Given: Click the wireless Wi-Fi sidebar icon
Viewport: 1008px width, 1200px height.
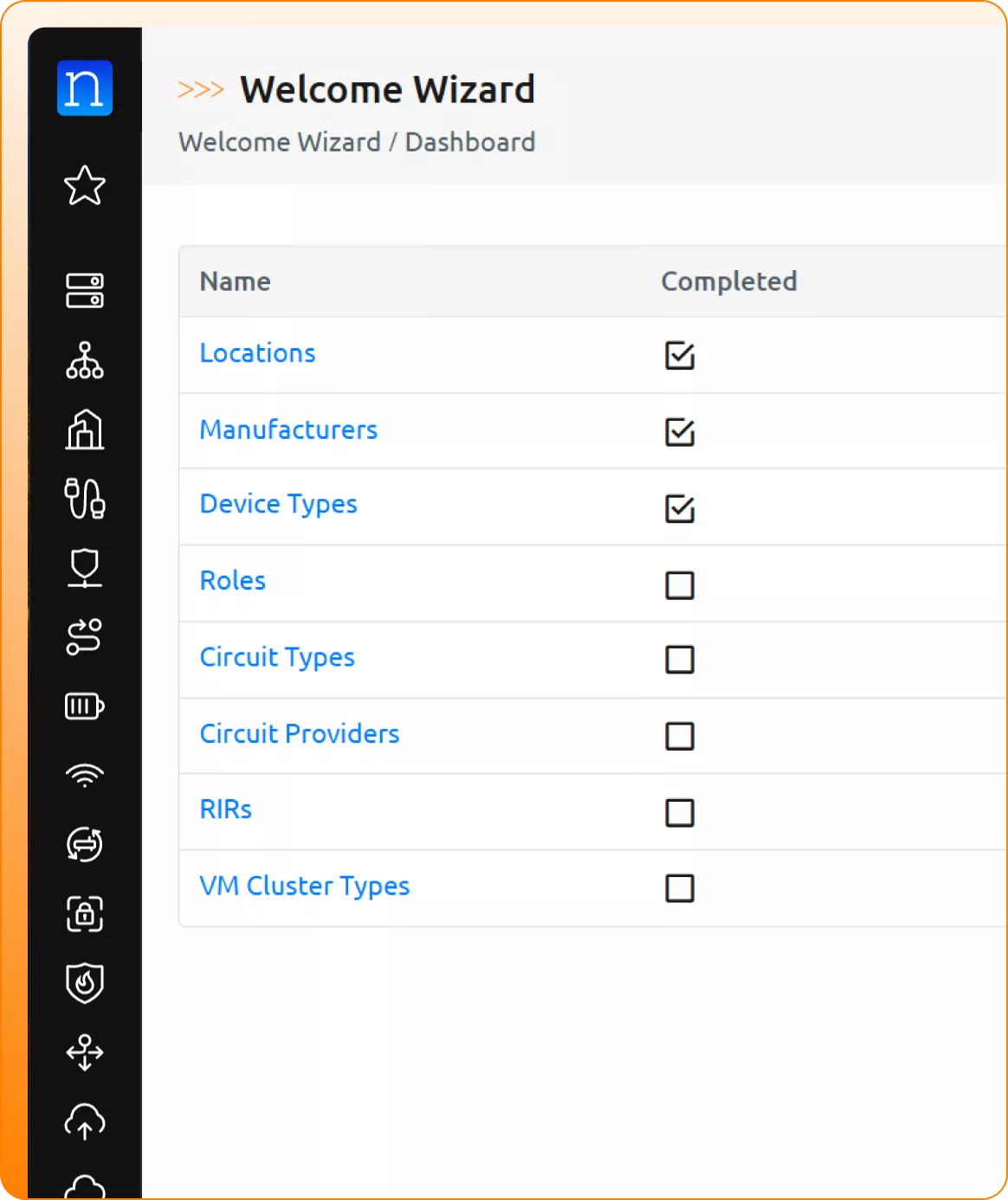Looking at the screenshot, I should [85, 776].
